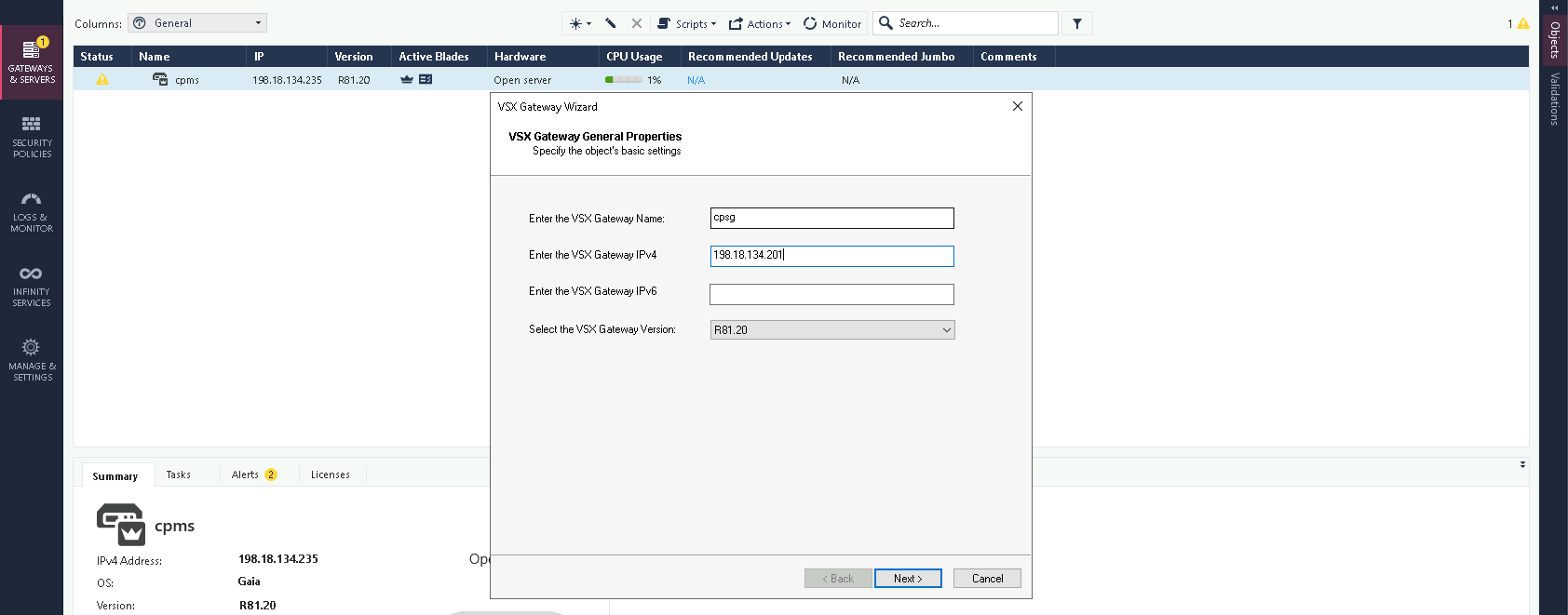The height and width of the screenshot is (615, 1568).
Task: Click the filter funnel icon
Action: click(x=1077, y=23)
